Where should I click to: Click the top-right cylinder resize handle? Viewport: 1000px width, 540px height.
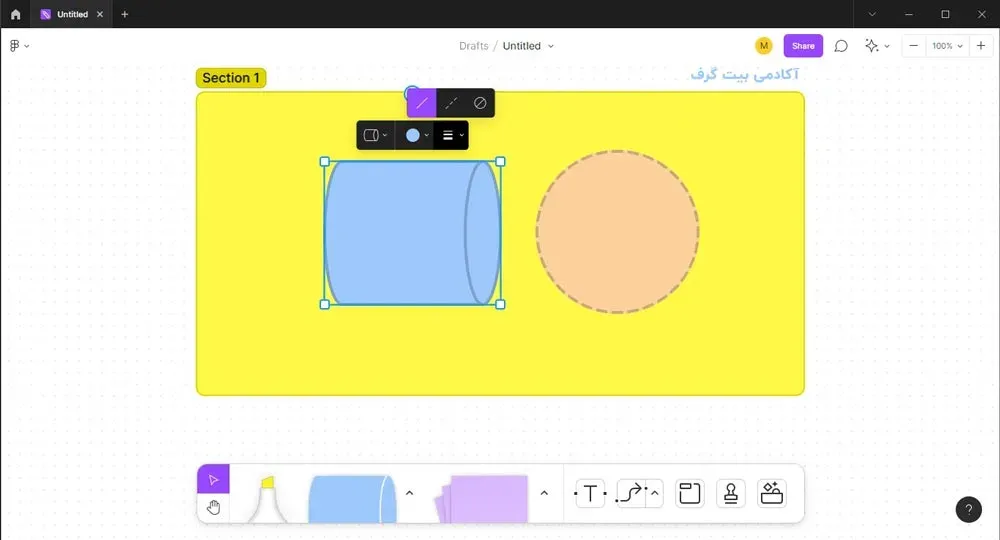[x=500, y=161]
